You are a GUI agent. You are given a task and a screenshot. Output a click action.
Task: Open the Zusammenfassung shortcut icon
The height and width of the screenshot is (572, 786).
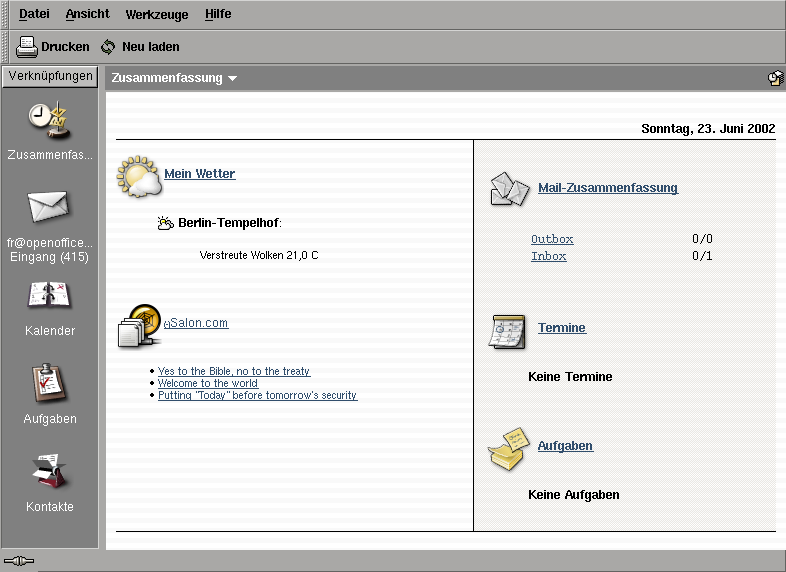(x=49, y=120)
